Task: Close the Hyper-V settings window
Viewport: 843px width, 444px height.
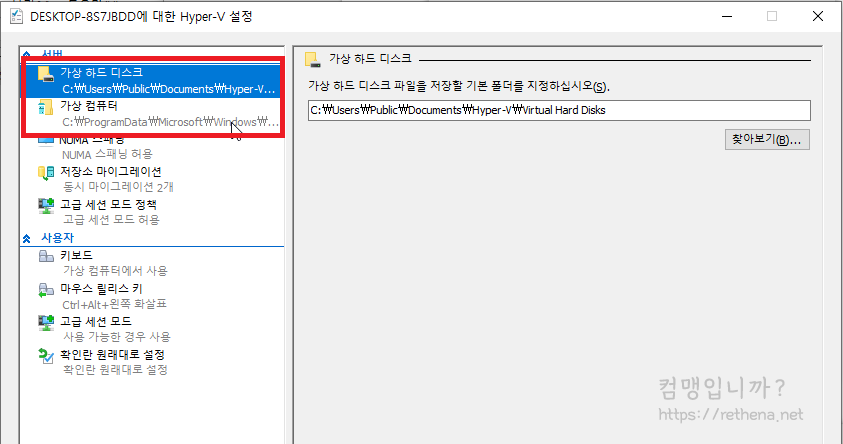Action: point(818,16)
